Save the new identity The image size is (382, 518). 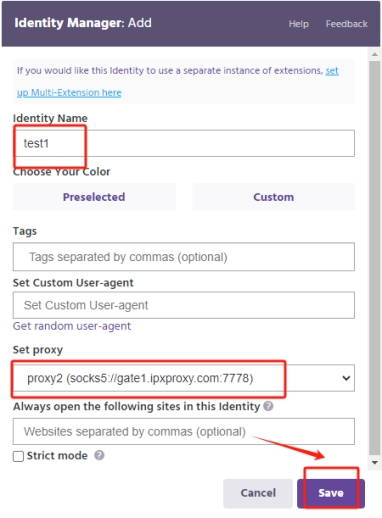pos(331,493)
